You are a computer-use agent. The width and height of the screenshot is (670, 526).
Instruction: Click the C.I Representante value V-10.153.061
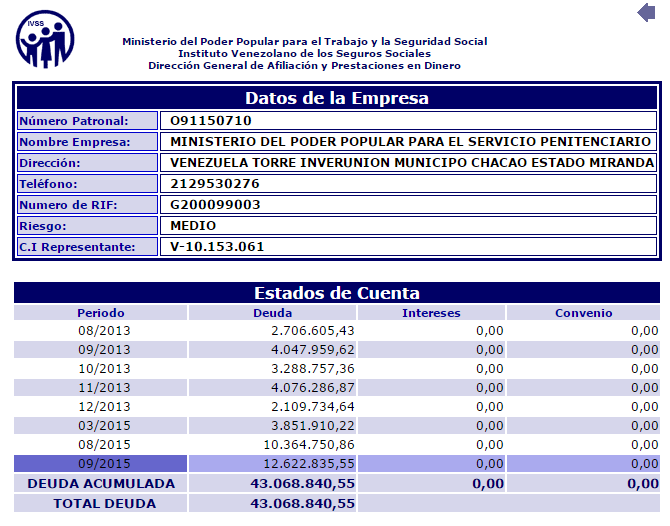coord(217,247)
